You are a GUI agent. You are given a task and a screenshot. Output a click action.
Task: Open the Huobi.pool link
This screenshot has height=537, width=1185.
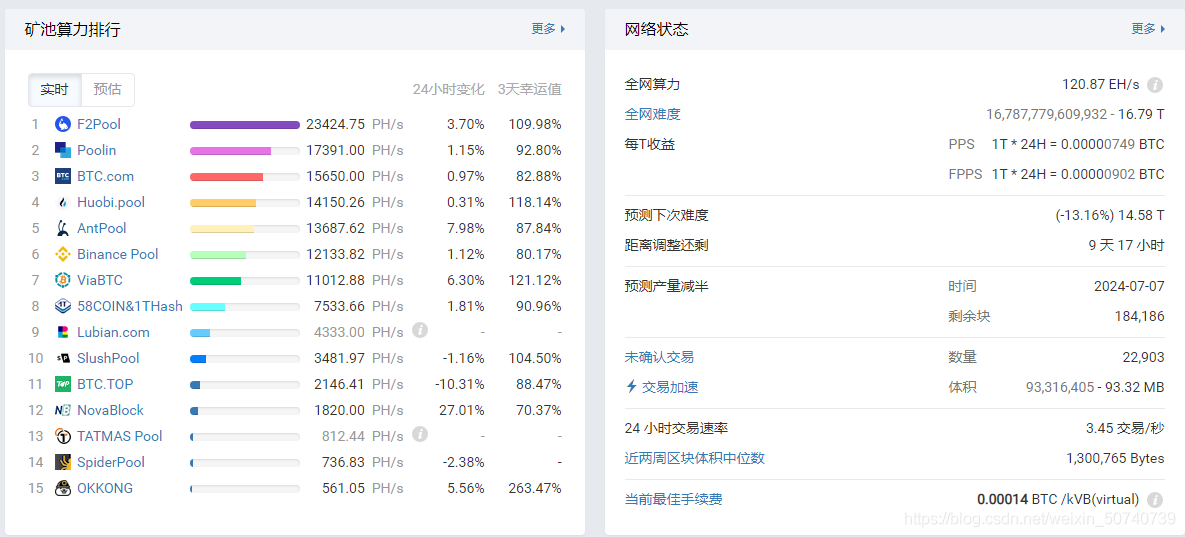(x=111, y=202)
